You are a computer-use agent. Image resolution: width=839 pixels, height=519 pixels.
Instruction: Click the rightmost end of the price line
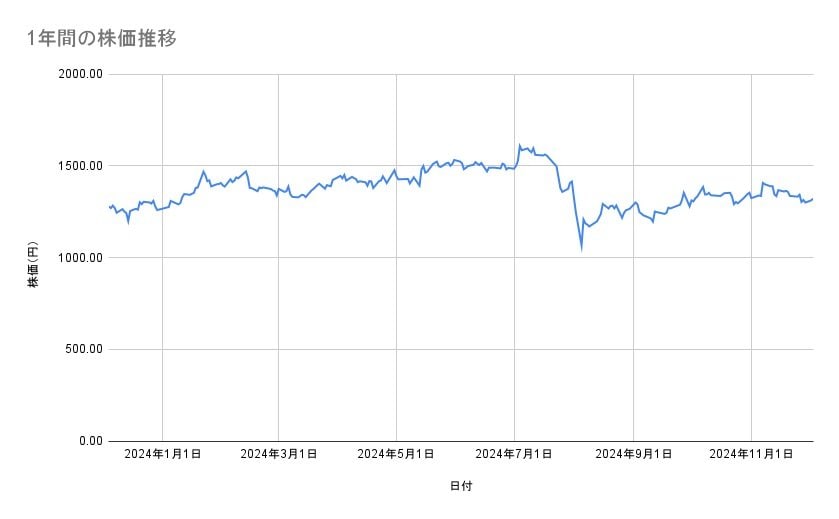(812, 198)
